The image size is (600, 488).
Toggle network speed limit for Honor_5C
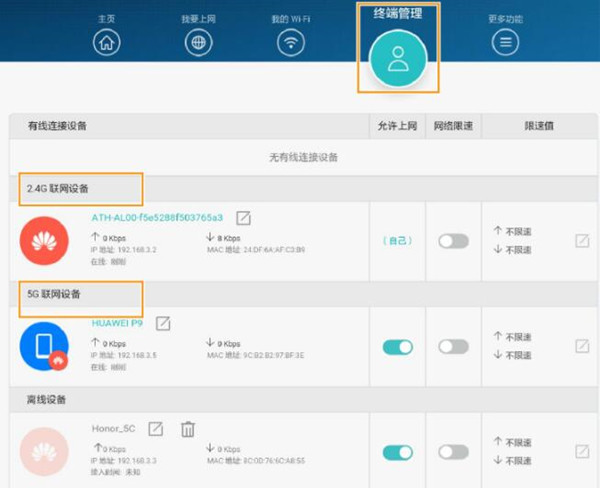pos(453,452)
